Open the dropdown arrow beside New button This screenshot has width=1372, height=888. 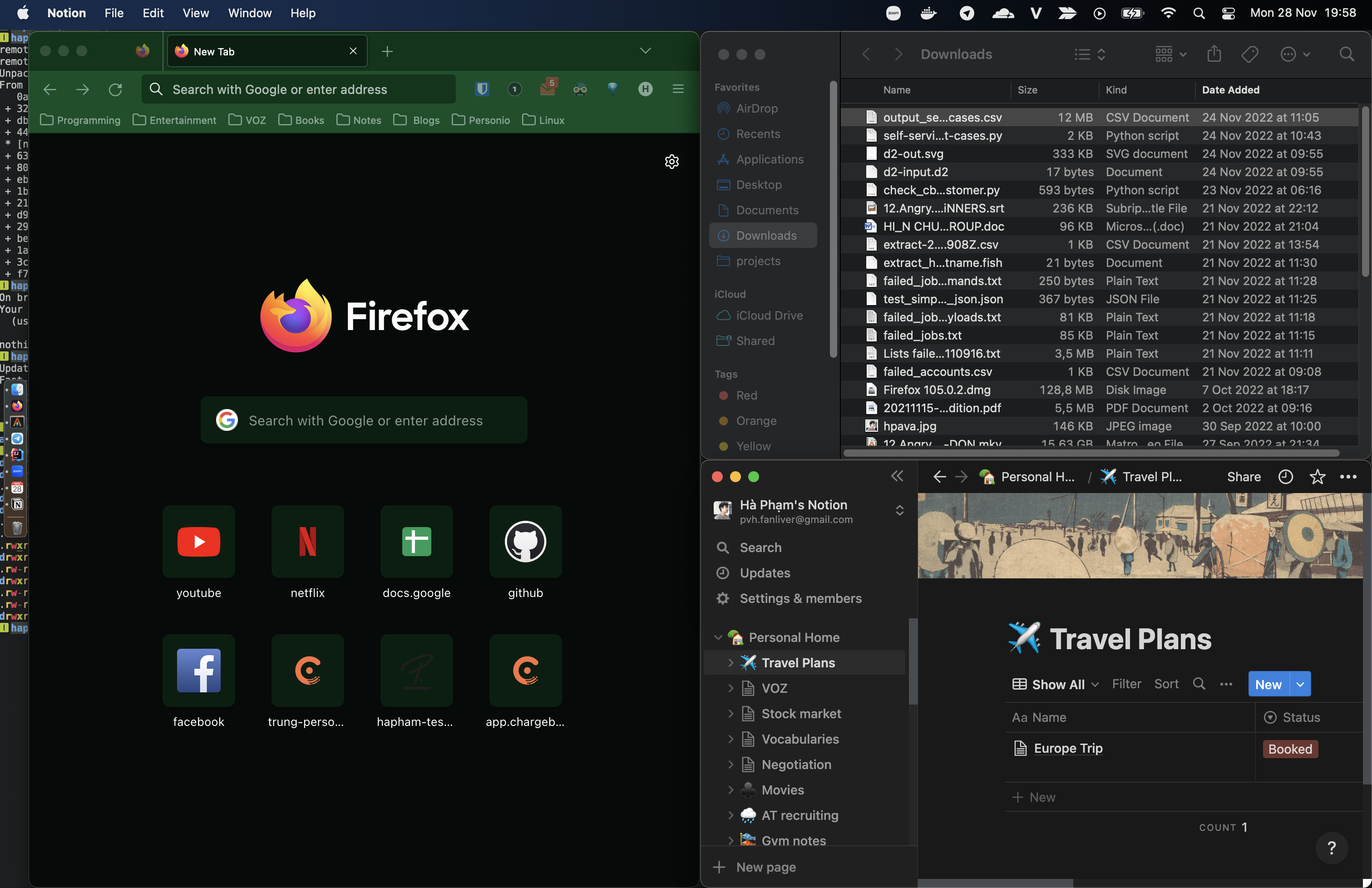(1300, 684)
